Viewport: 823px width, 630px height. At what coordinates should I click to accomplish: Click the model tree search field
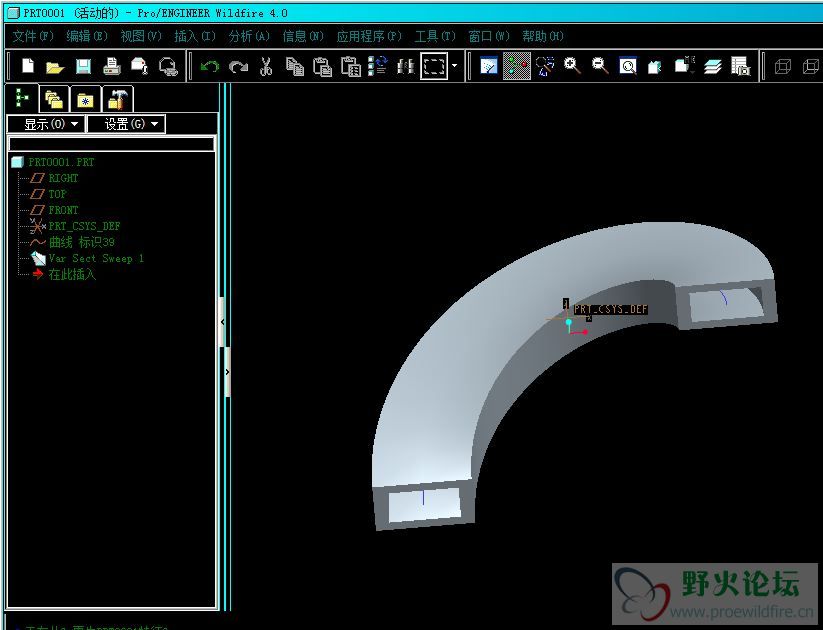click(112, 144)
